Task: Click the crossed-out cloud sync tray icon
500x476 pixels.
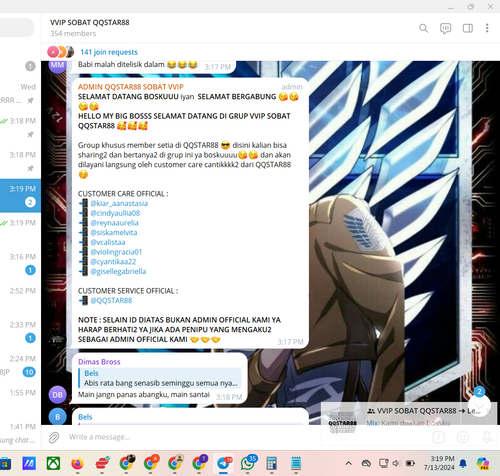Action: tap(366, 463)
